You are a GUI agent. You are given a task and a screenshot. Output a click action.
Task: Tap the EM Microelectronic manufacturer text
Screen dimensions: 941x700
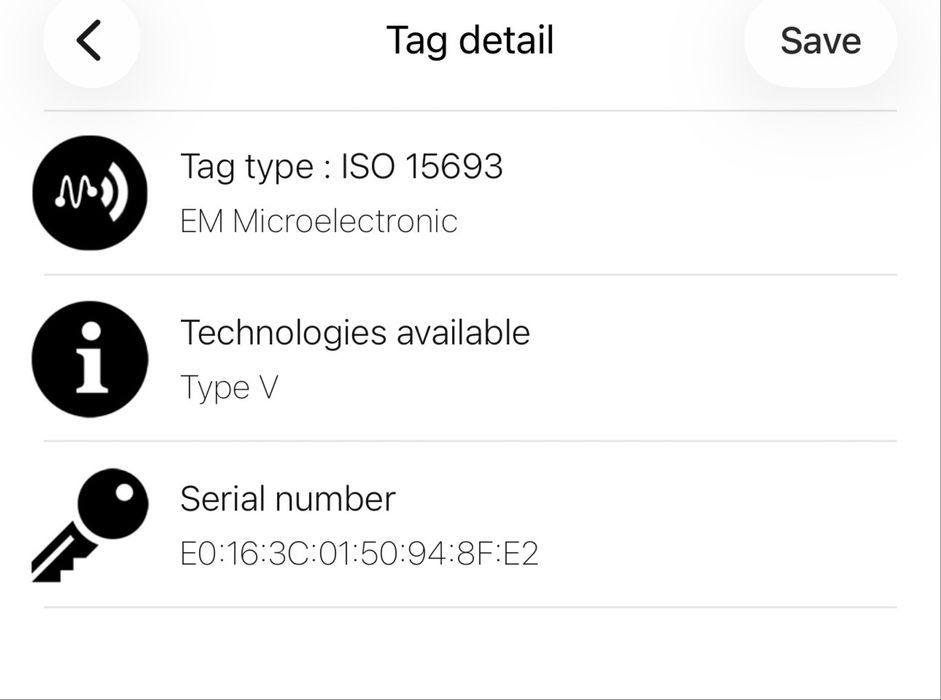318,221
